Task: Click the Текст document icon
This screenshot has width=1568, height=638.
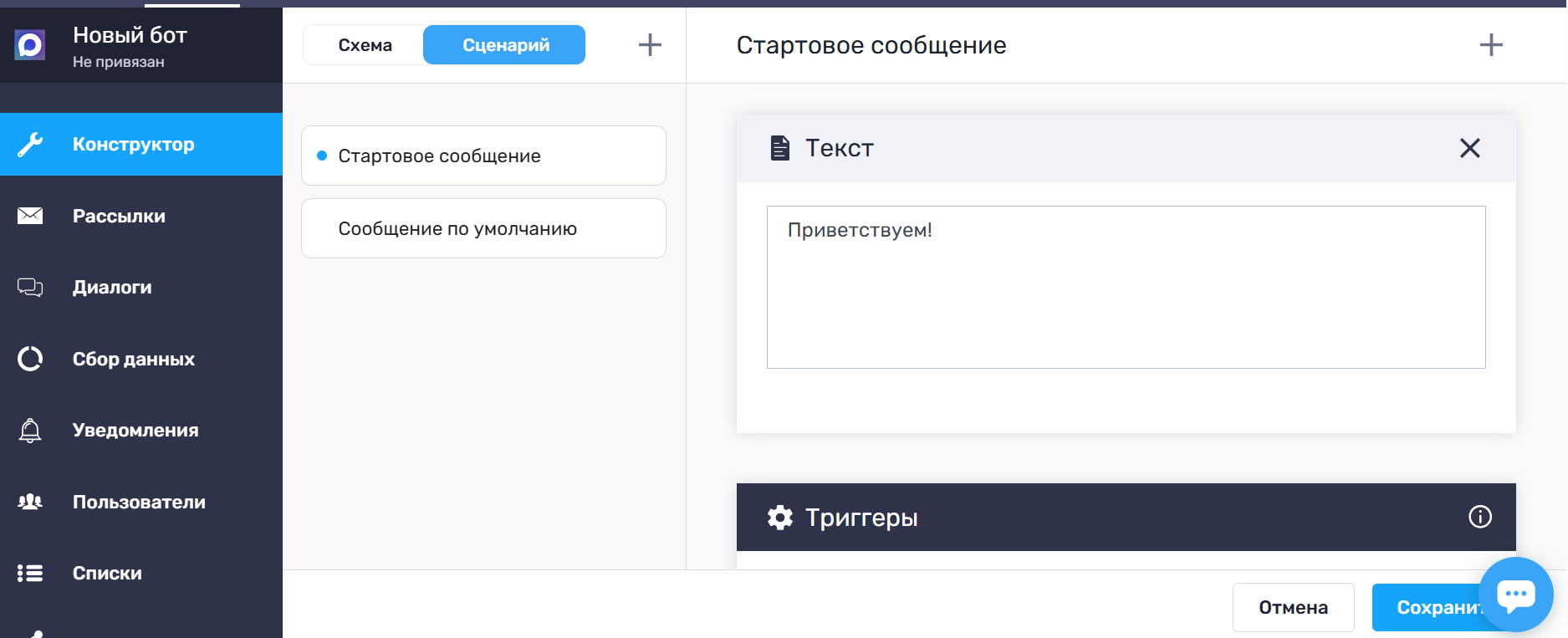Action: tap(779, 148)
